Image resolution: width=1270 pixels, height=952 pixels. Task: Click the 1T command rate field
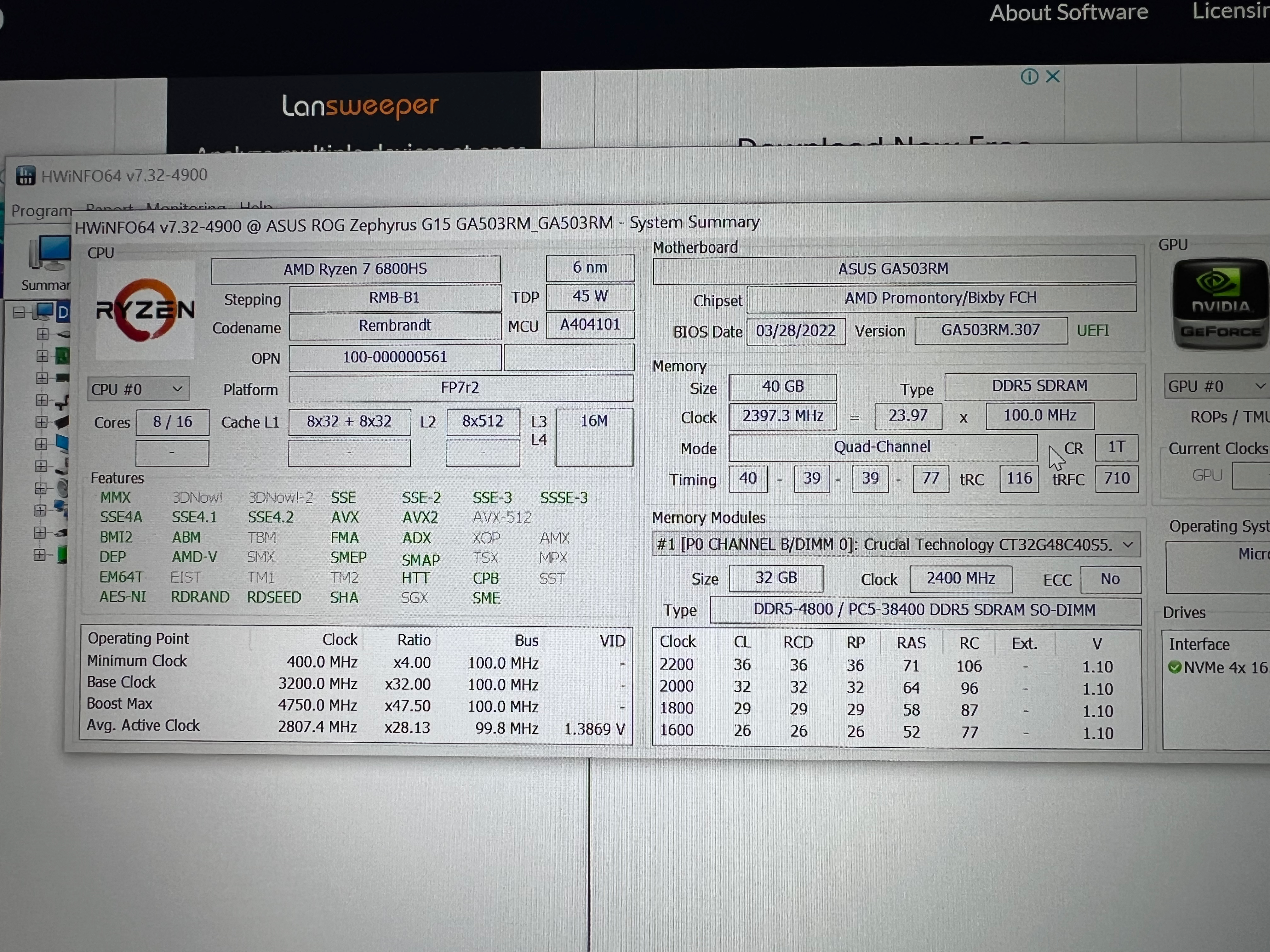[x=1116, y=447]
